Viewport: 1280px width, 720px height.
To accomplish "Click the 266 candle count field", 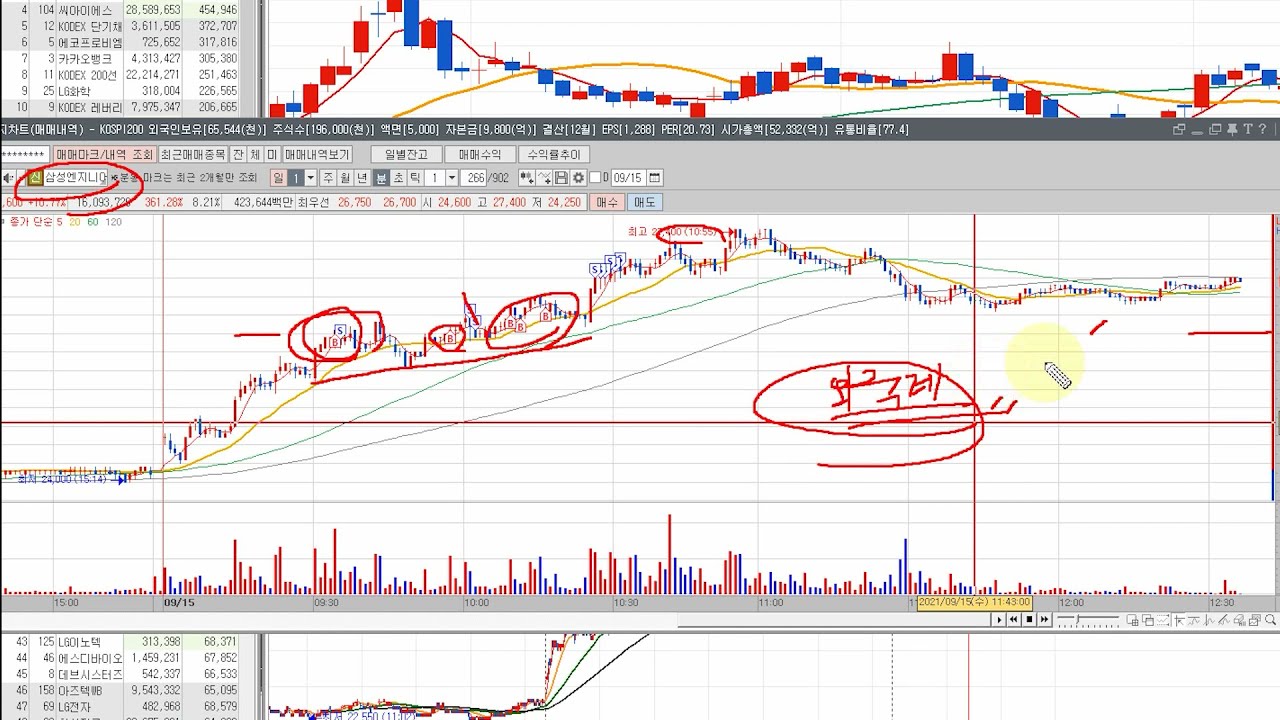I will coord(474,177).
